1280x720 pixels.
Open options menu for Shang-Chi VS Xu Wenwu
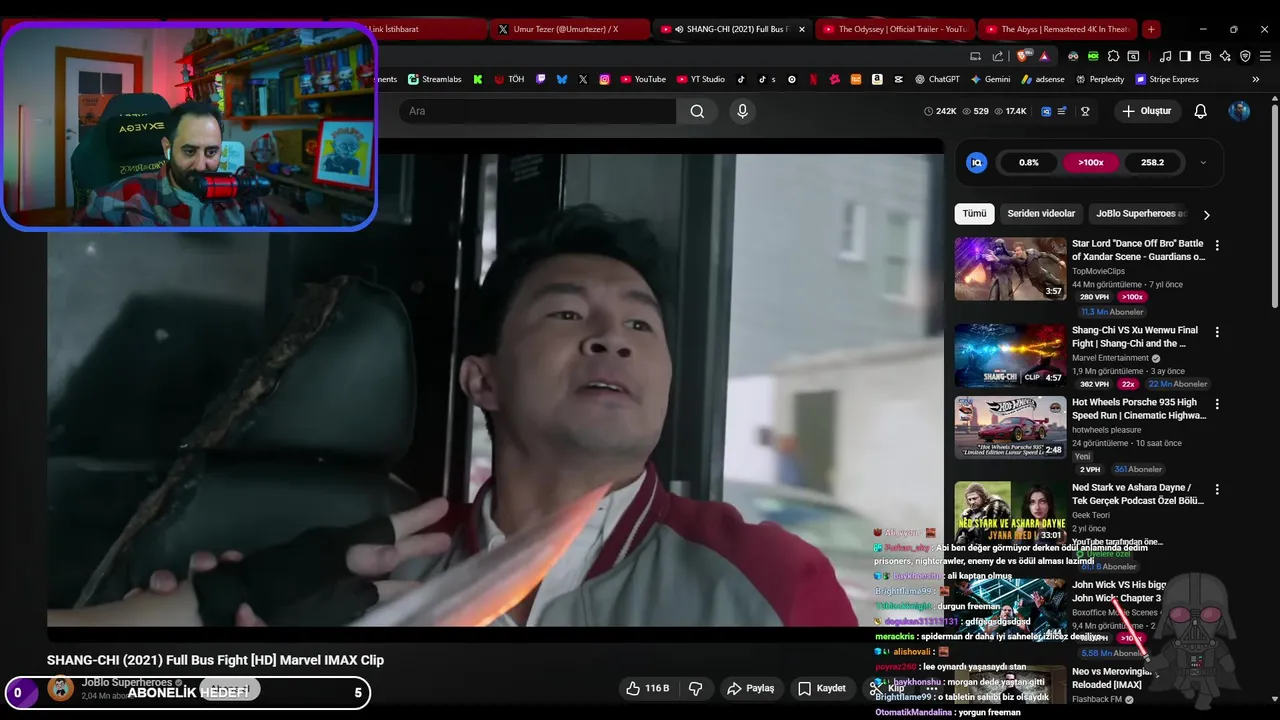[1217, 332]
